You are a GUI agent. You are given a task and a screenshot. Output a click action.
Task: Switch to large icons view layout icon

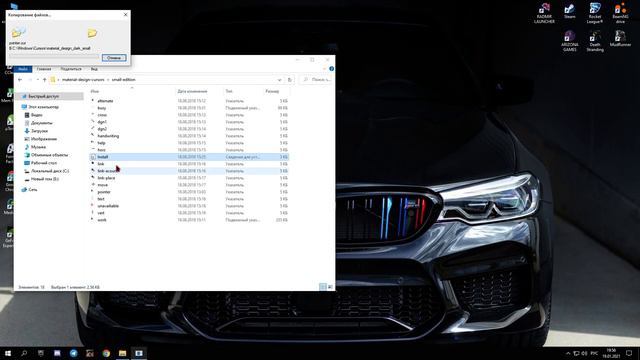pyautogui.click(x=330, y=287)
